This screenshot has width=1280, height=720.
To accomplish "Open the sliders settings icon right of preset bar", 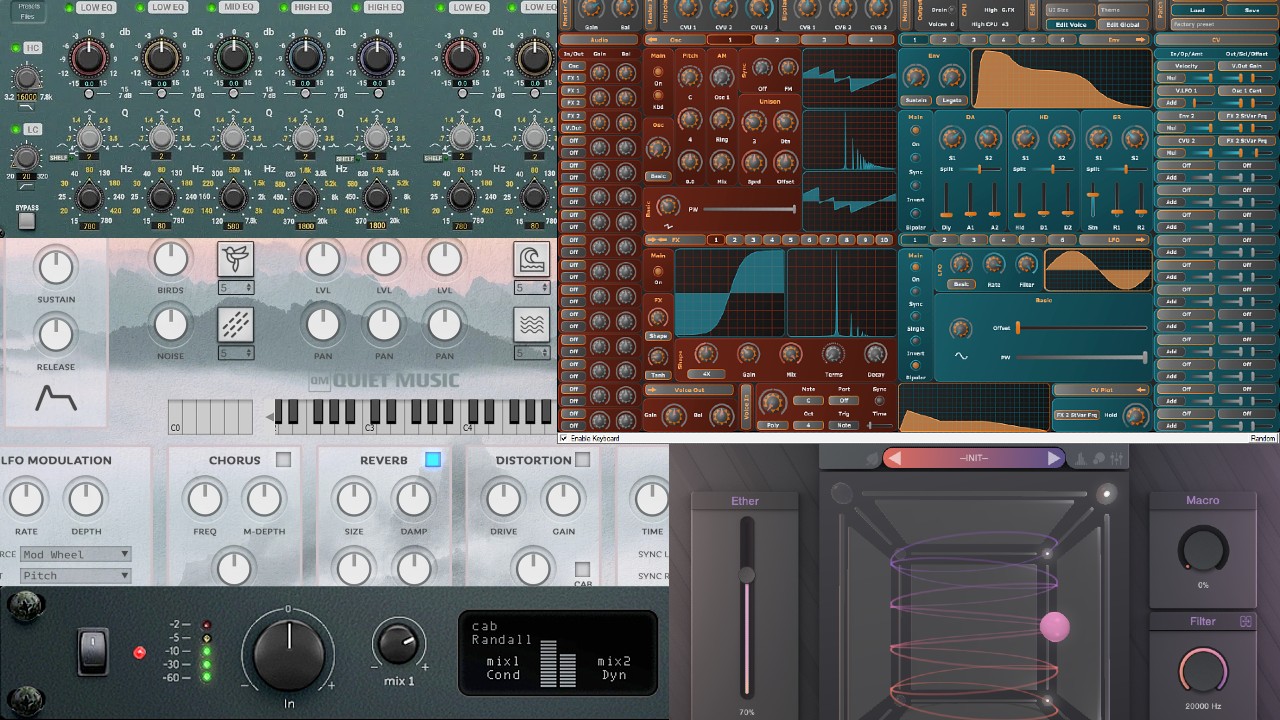I will coord(1118,458).
